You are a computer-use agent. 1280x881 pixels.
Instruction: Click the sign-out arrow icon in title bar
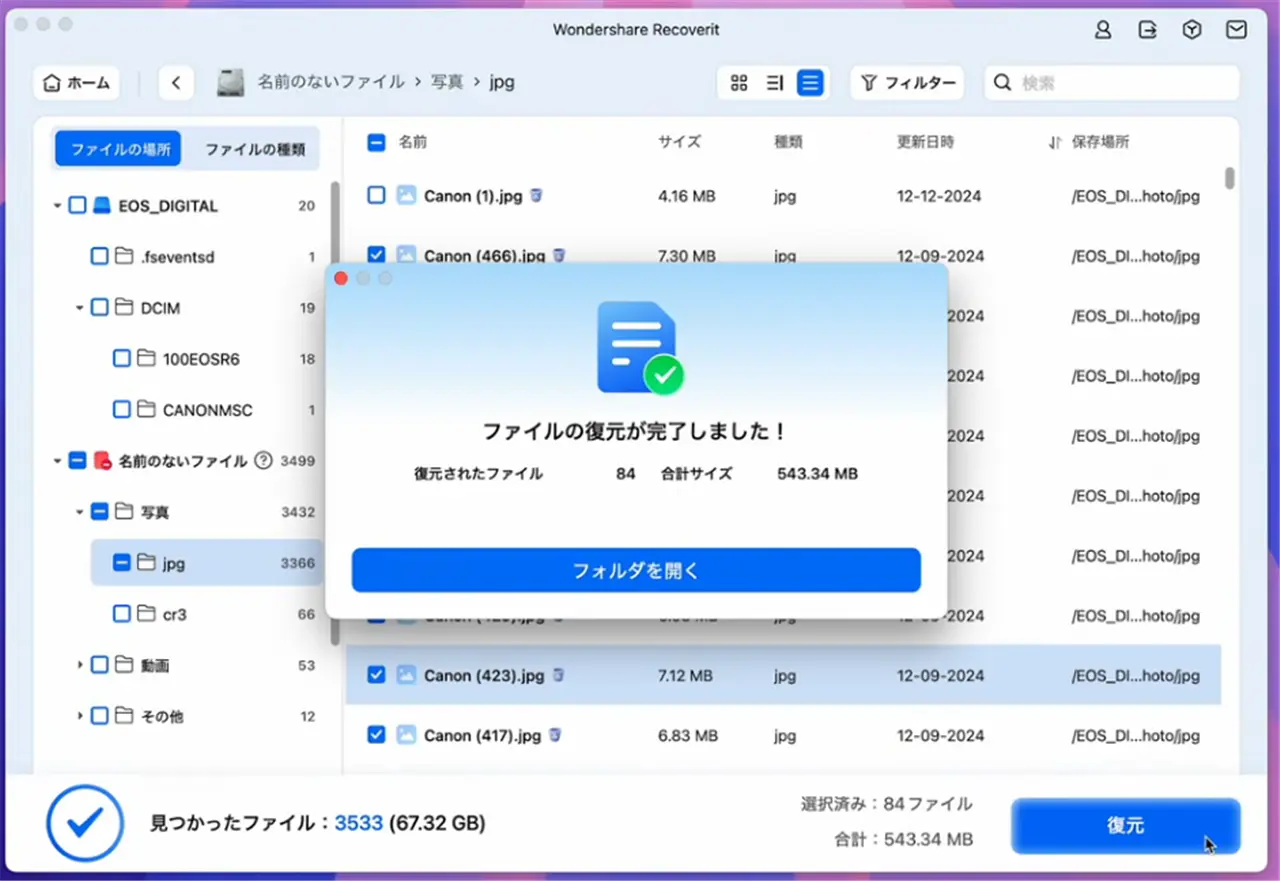pyautogui.click(x=1148, y=30)
